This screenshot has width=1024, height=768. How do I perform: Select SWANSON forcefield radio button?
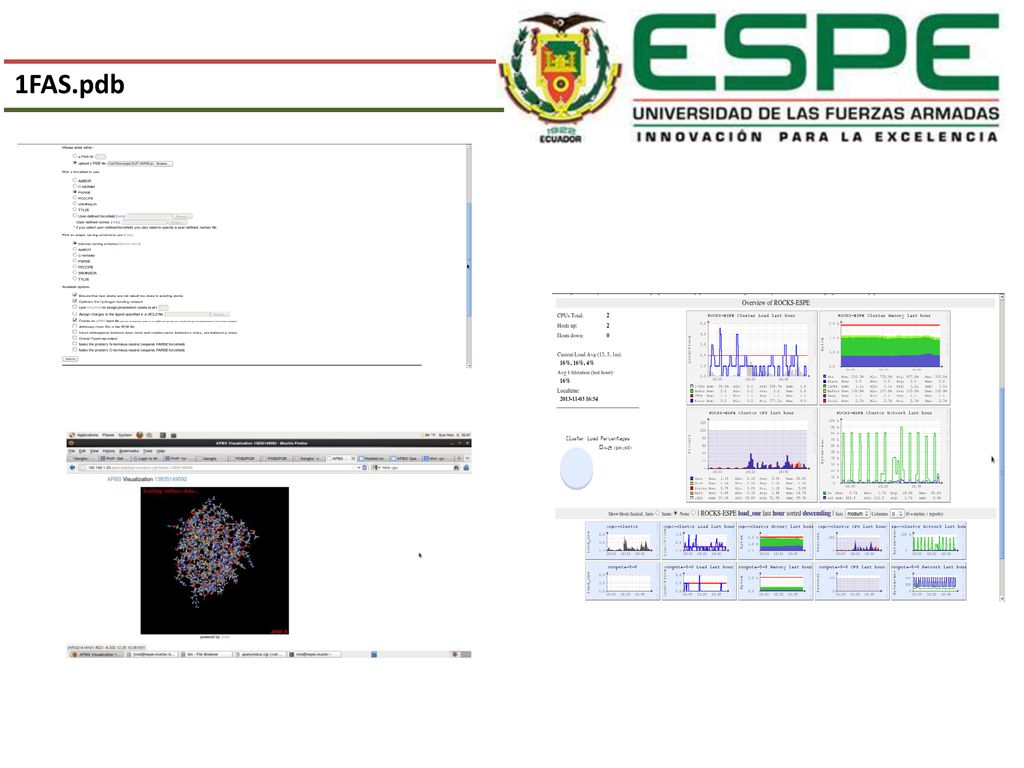[74, 203]
